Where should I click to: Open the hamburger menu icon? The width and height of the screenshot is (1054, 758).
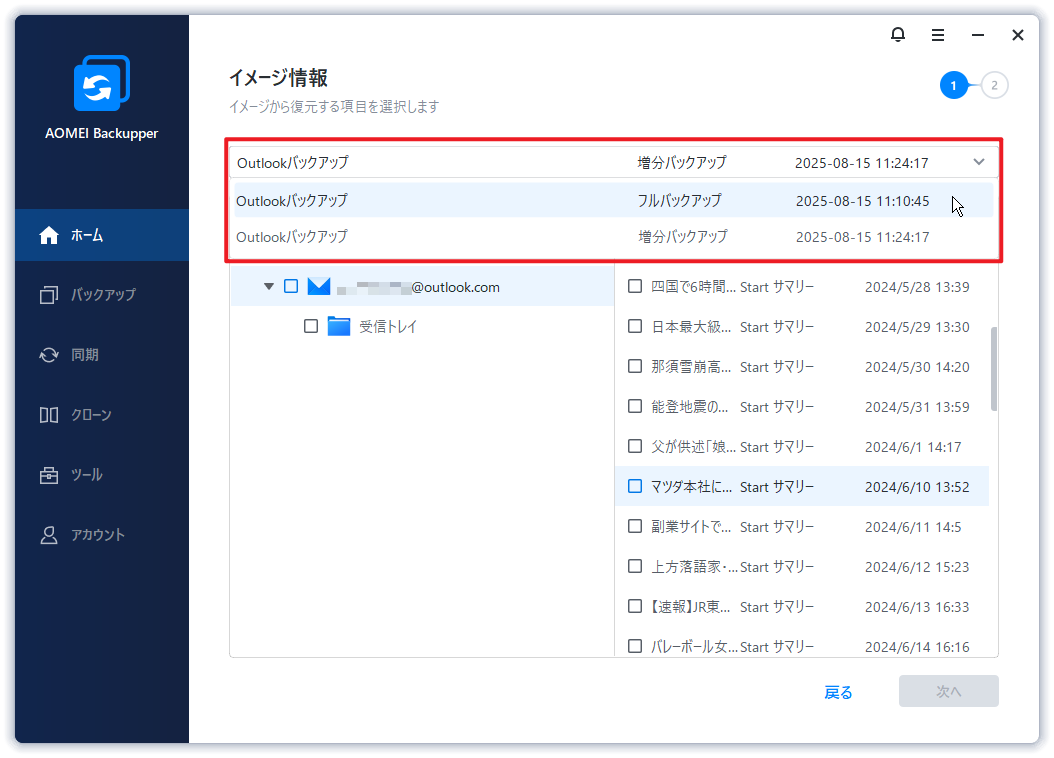938,35
